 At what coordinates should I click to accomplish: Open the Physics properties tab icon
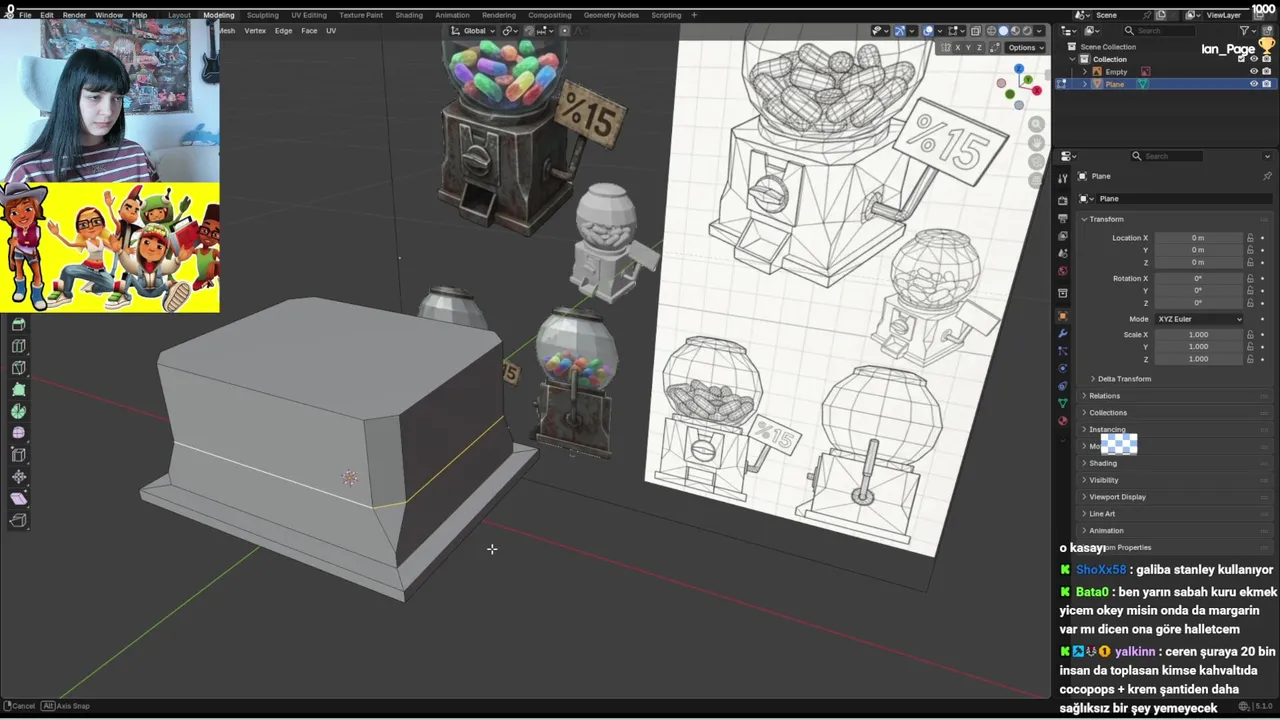pyautogui.click(x=1062, y=368)
